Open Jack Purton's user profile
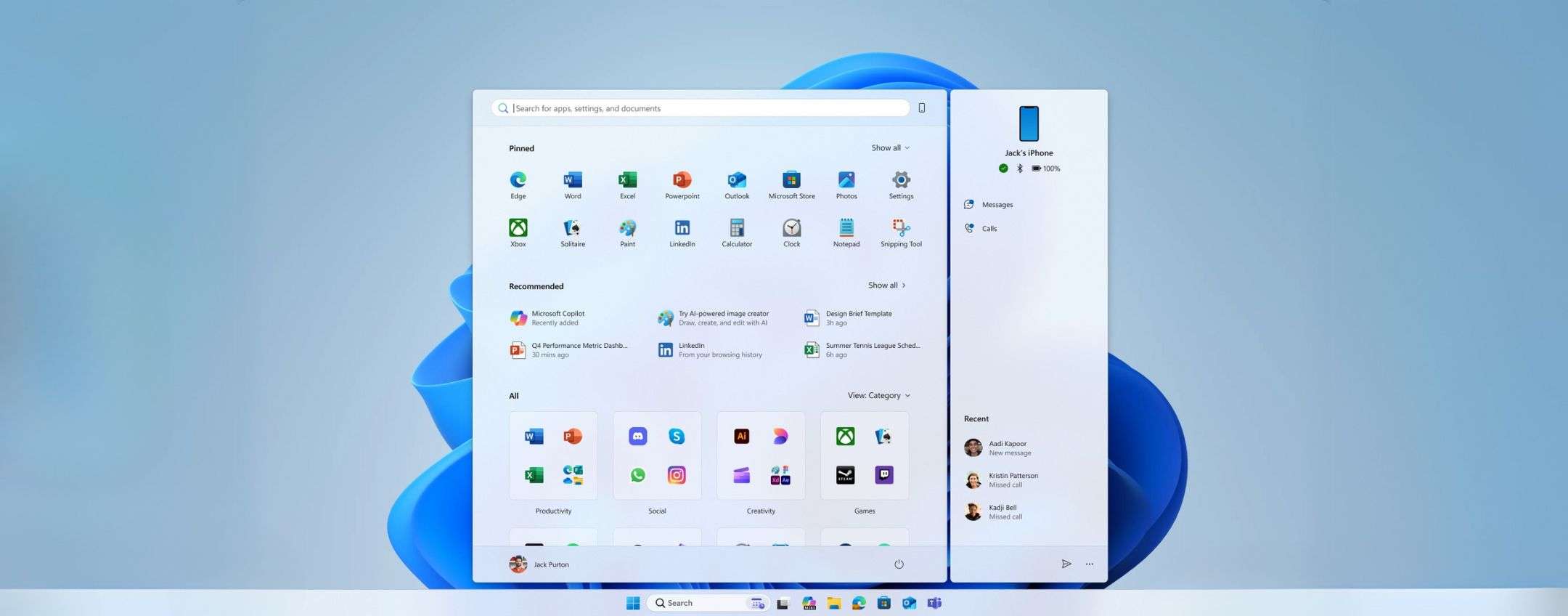 [x=539, y=564]
